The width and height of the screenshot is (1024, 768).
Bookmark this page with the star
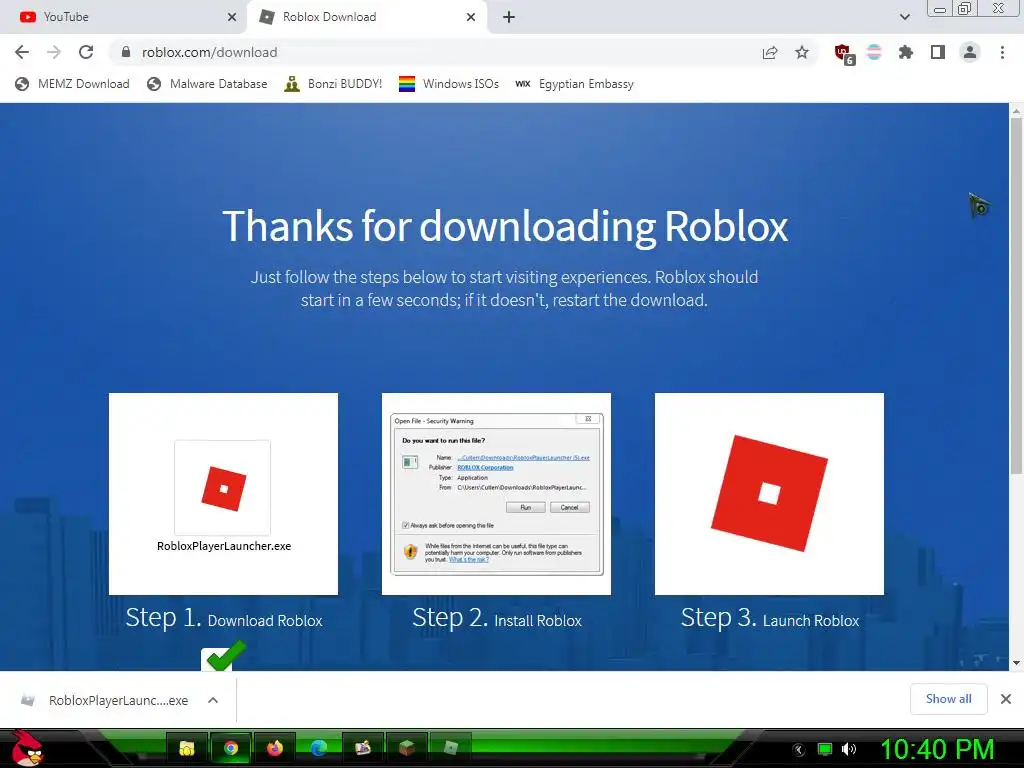802,52
